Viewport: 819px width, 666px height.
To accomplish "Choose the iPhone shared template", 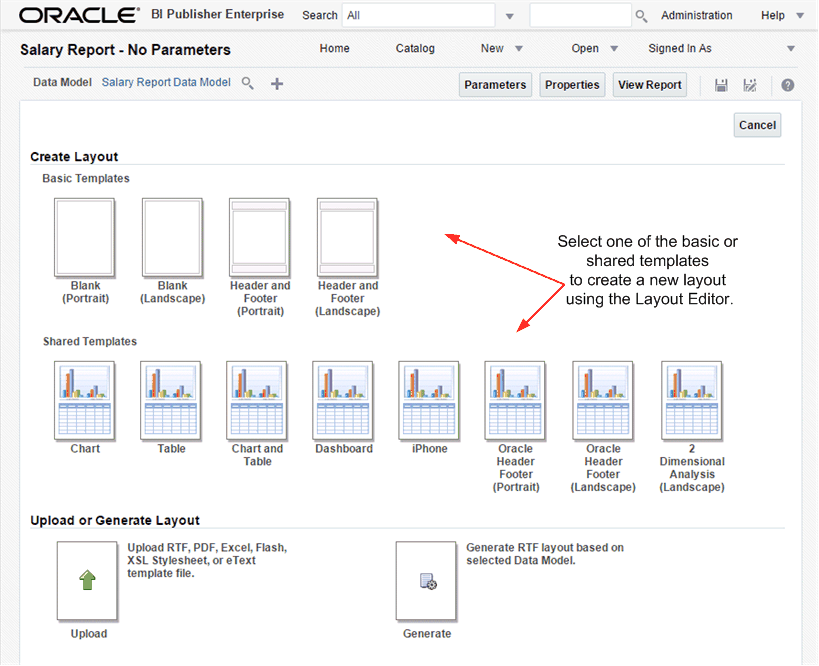I will (429, 401).
